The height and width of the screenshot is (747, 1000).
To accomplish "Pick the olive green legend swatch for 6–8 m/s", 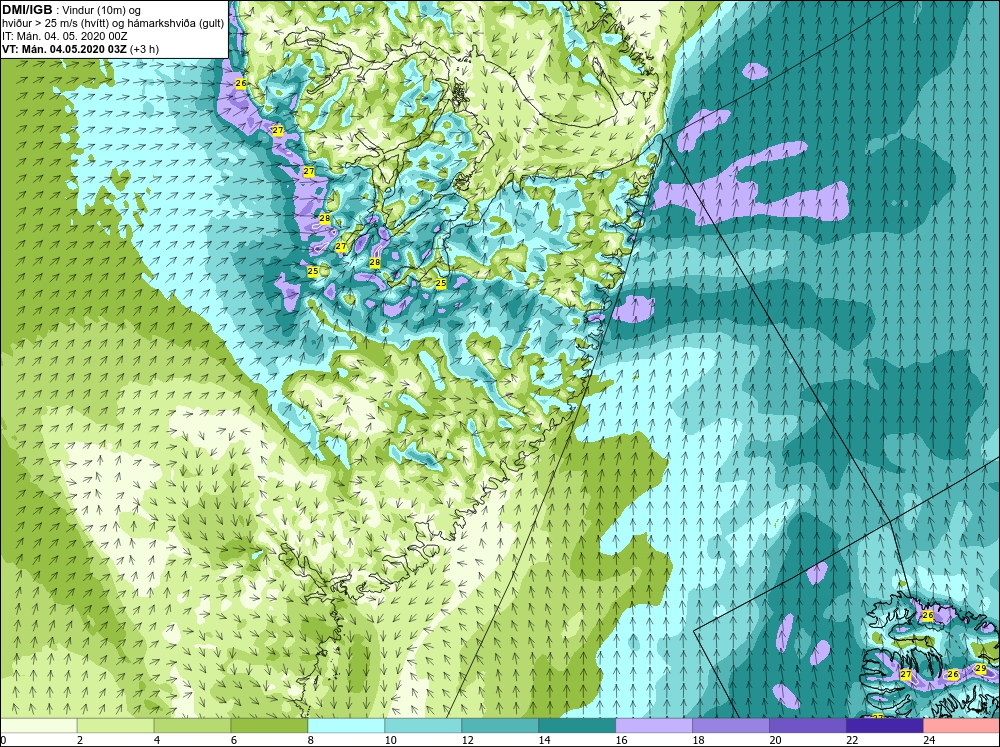I will click(269, 726).
